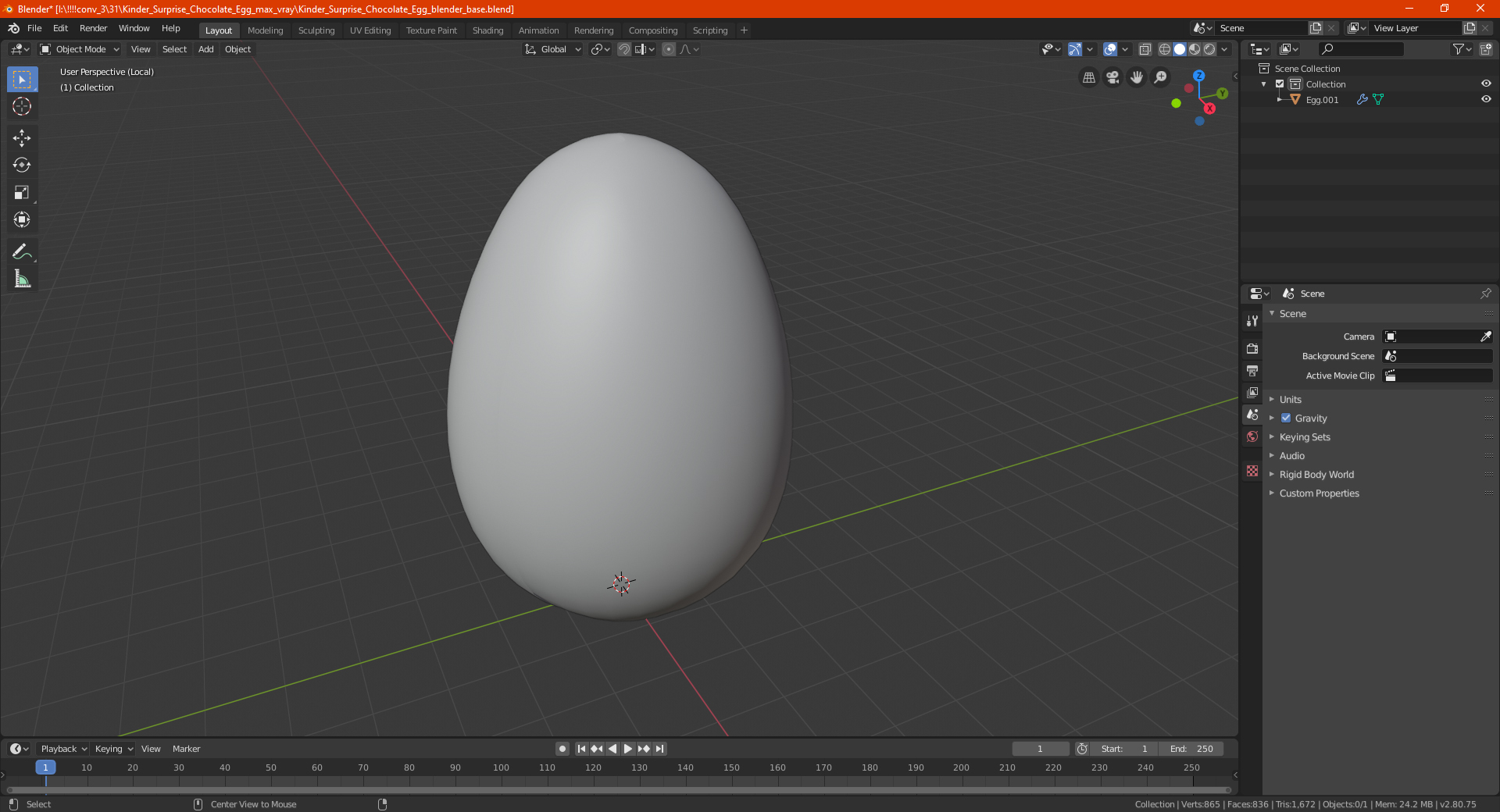Activate the Transform tool
Screen dimensions: 1500x812
[22, 219]
